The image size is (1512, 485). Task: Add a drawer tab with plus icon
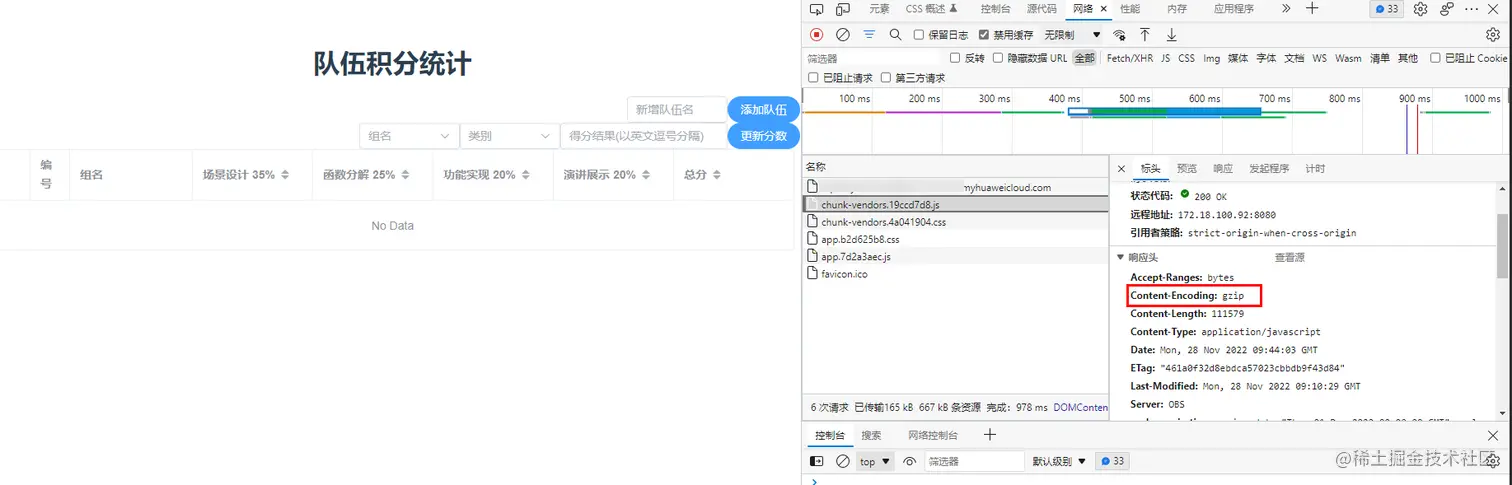click(989, 435)
